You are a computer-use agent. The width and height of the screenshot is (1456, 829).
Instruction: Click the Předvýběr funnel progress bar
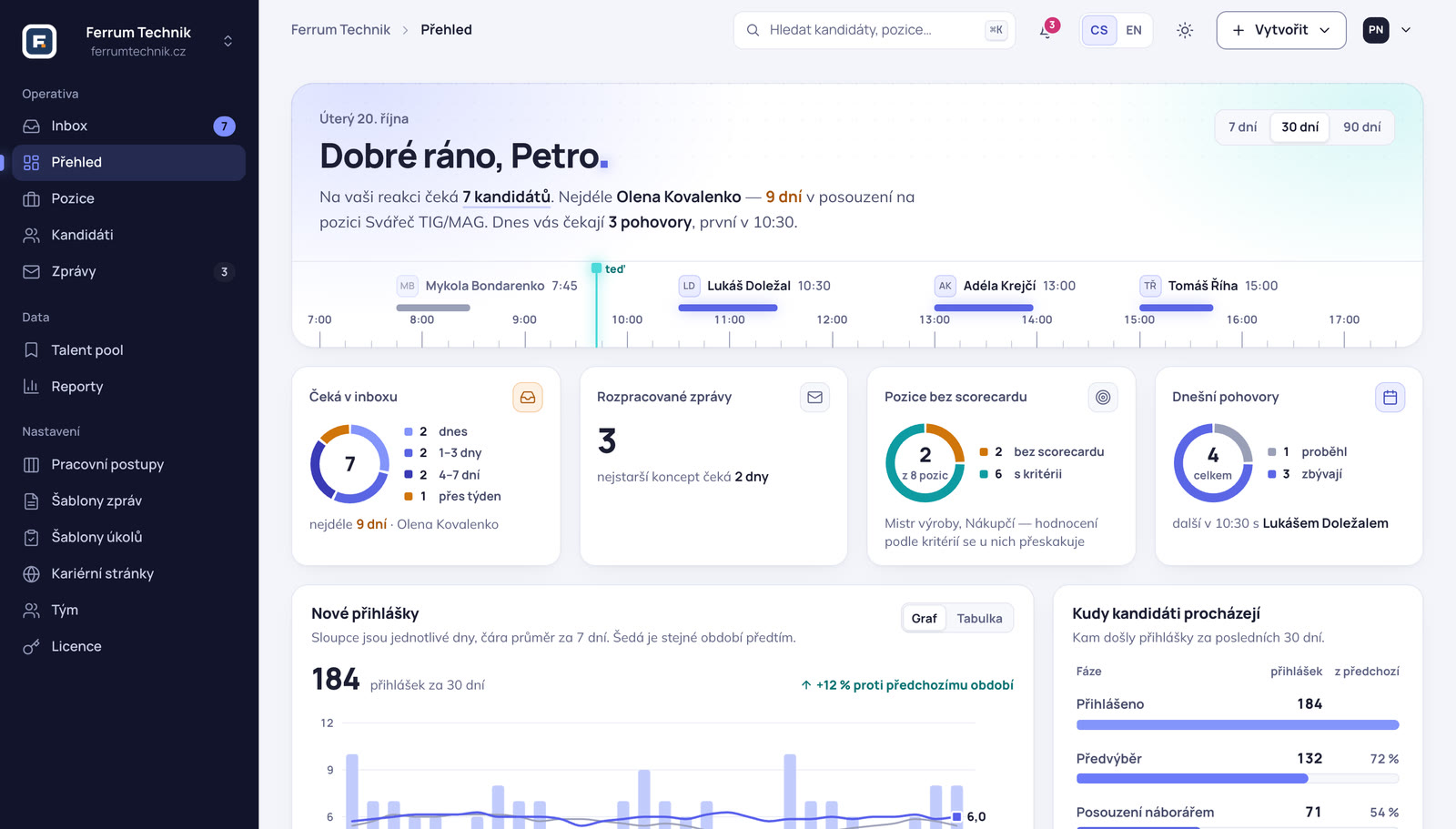click(x=1238, y=779)
